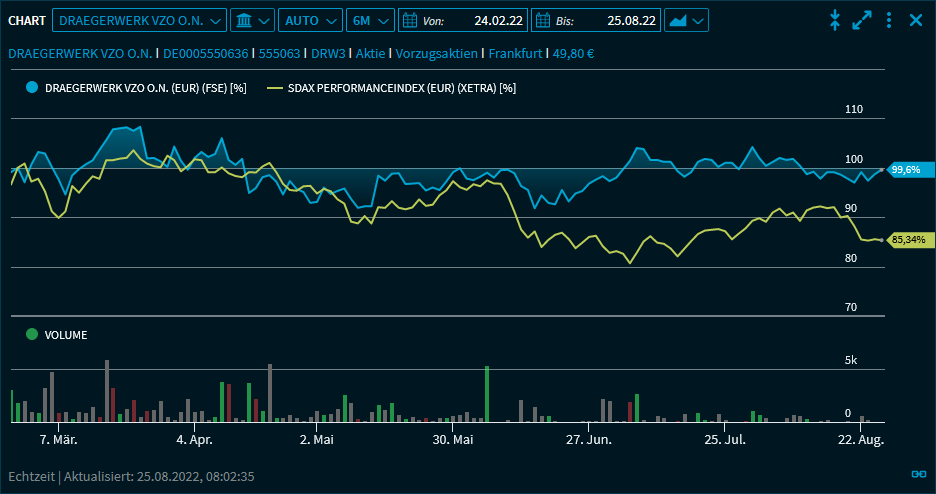
Task: Open the DRAEGERWERK VZO O.N. instrument dropdown
Action: point(139,20)
